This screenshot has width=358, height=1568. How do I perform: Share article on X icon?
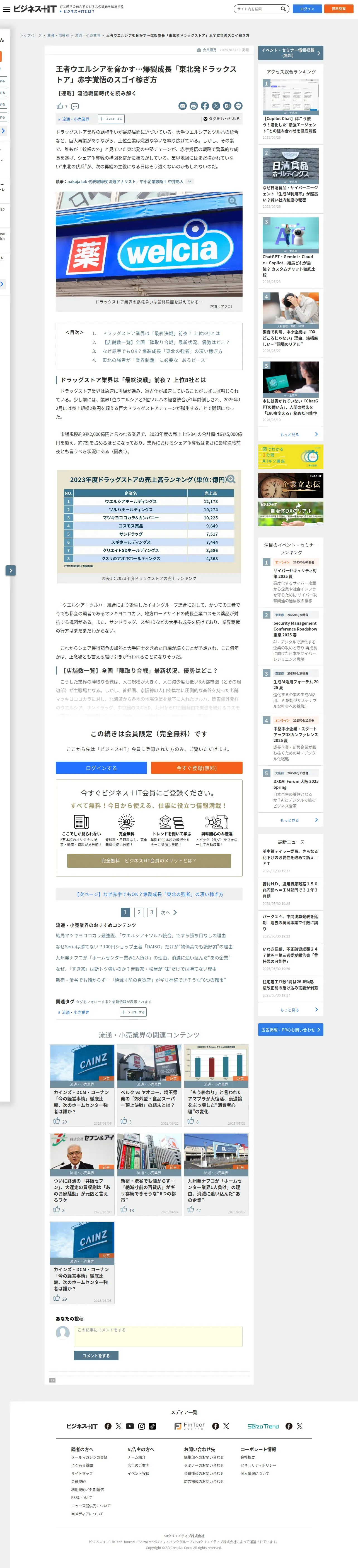(x=216, y=106)
